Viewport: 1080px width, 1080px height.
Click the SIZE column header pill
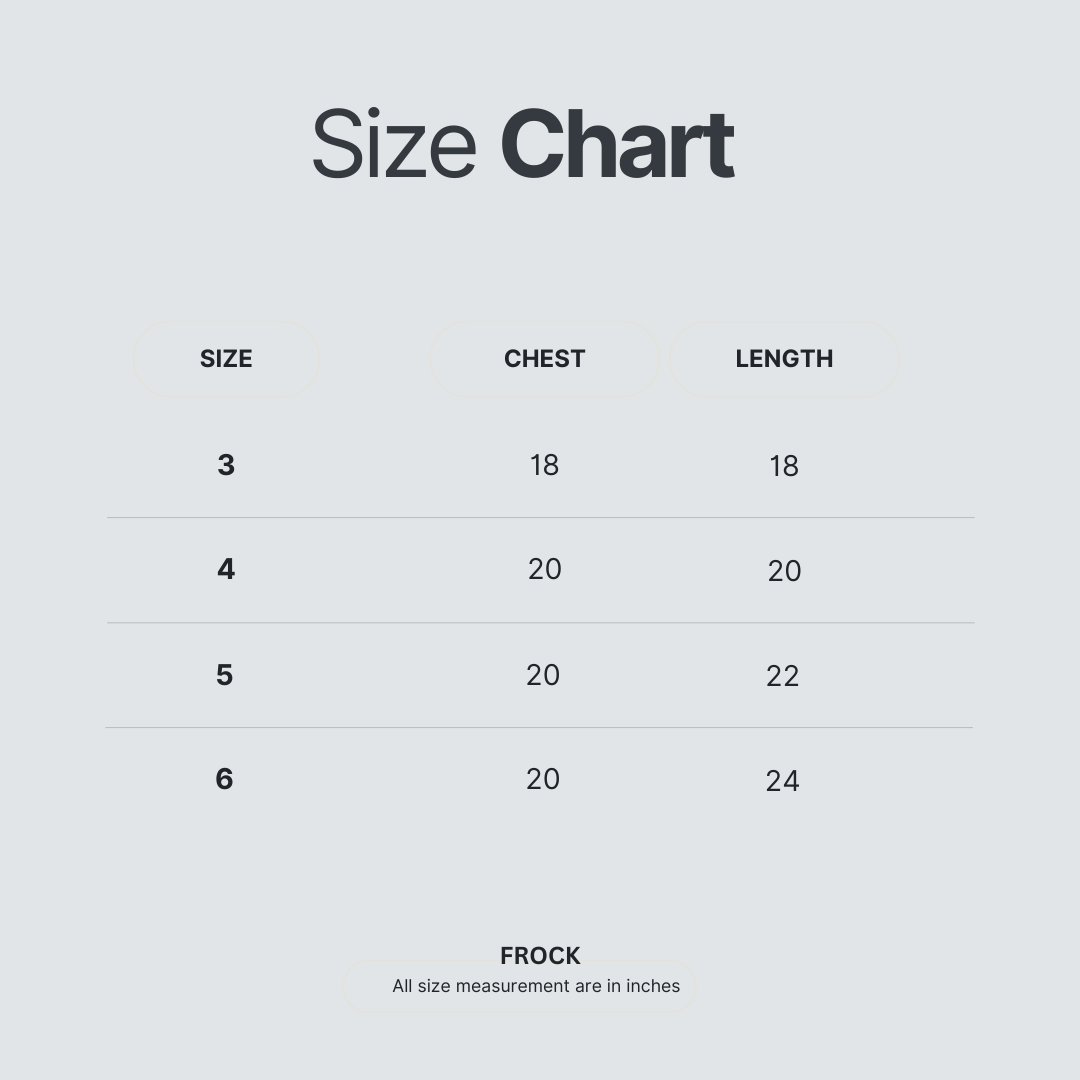226,359
